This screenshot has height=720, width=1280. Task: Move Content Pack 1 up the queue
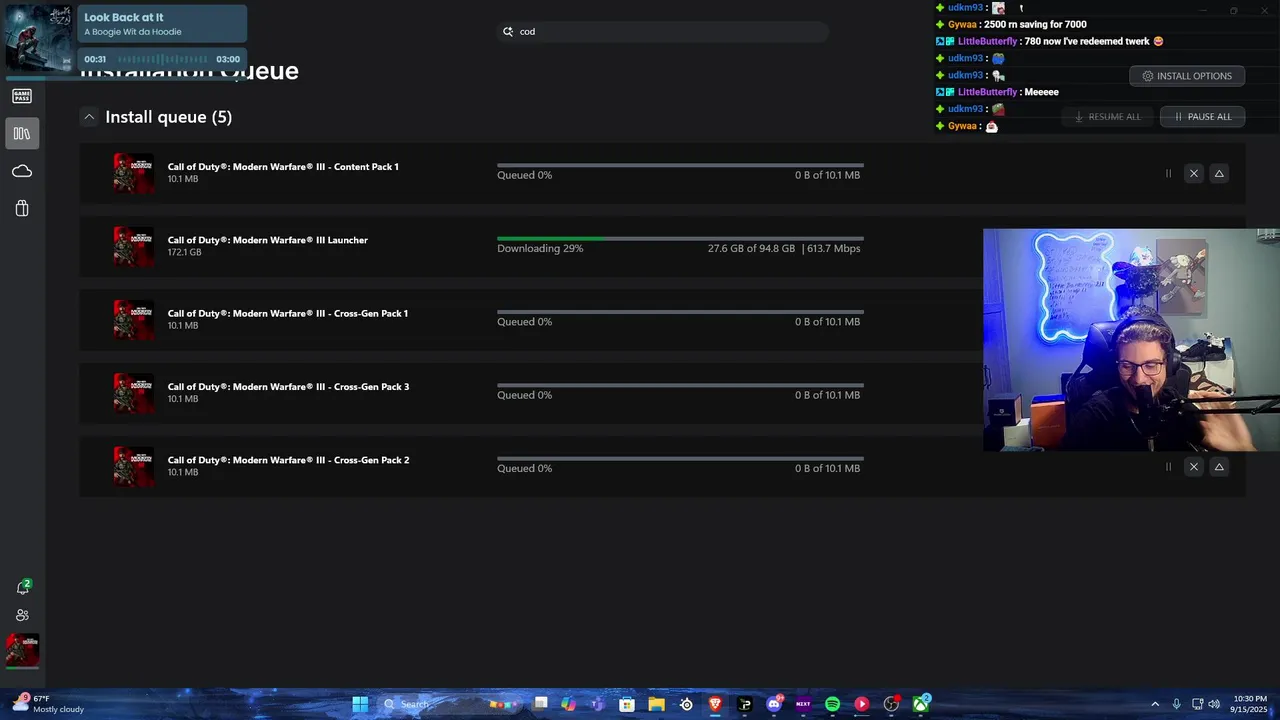click(x=1219, y=174)
